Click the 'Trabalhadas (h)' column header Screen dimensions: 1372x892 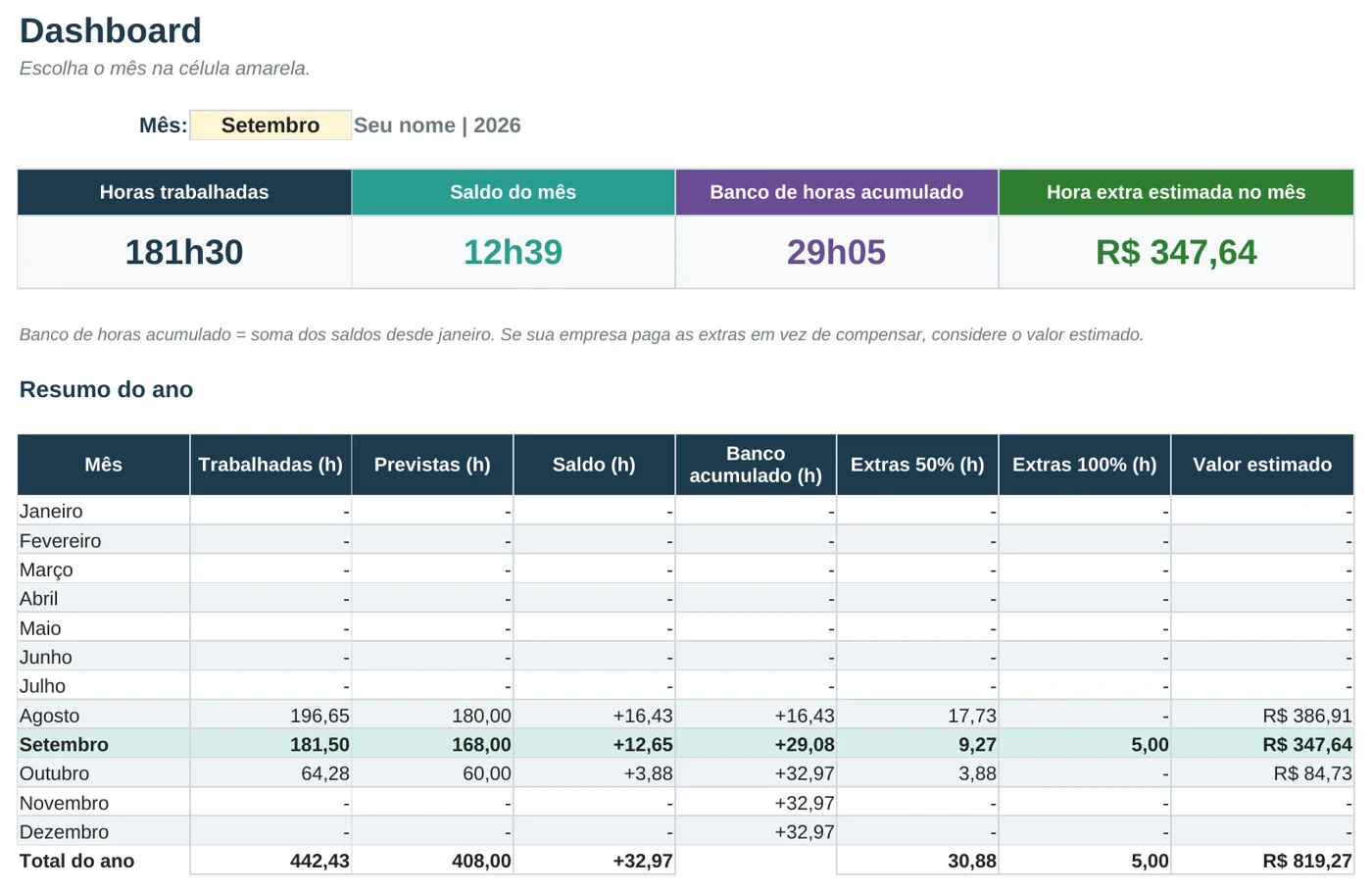tap(270, 465)
